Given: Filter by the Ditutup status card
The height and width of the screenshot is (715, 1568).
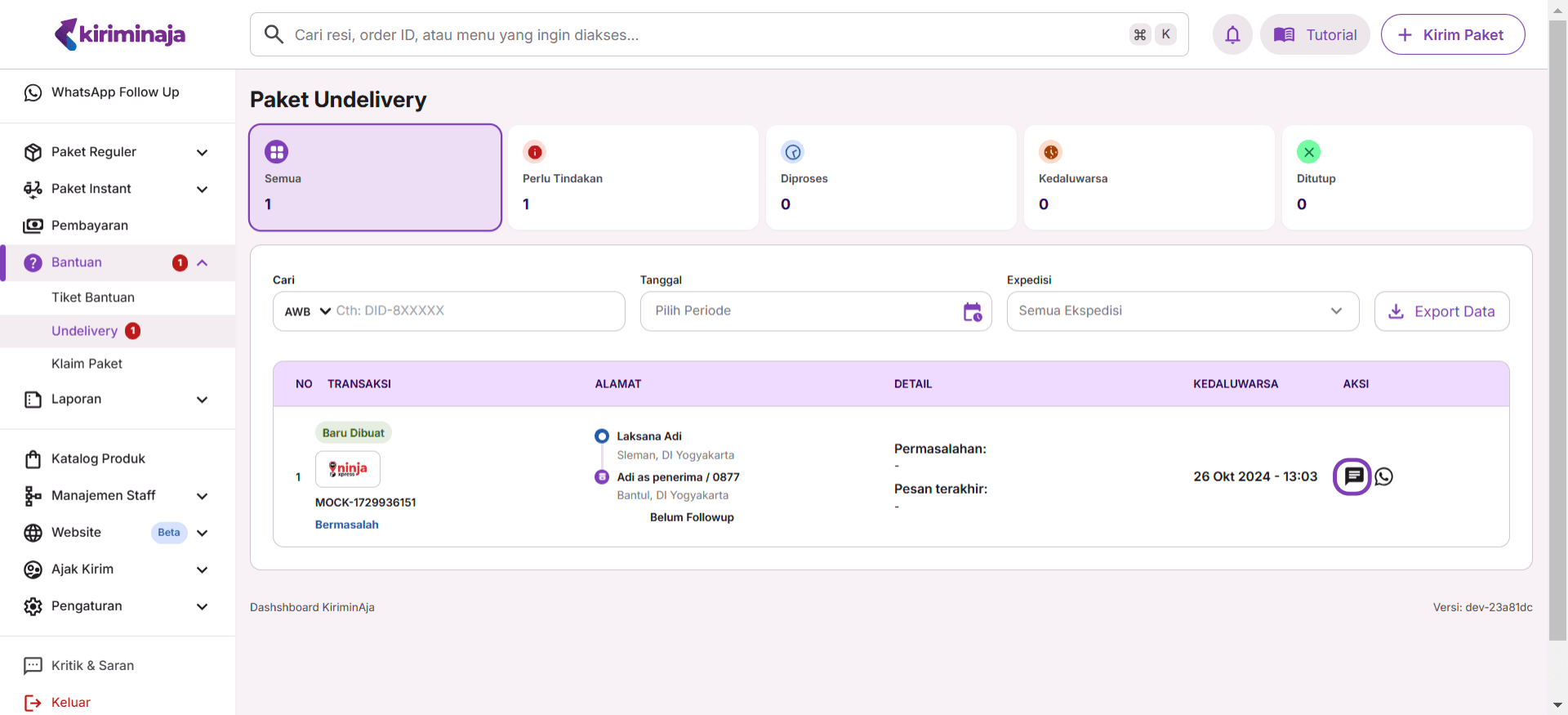Looking at the screenshot, I should [x=1406, y=177].
